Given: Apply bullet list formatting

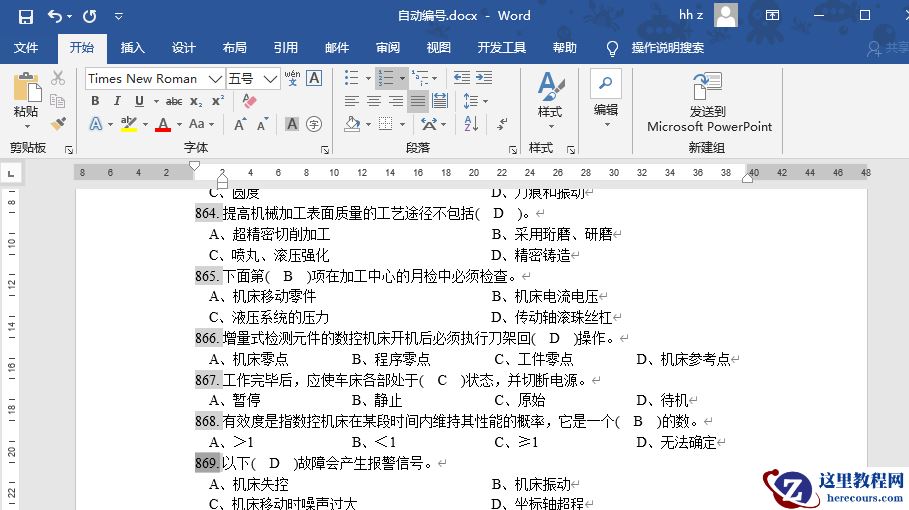Looking at the screenshot, I should [x=351, y=78].
